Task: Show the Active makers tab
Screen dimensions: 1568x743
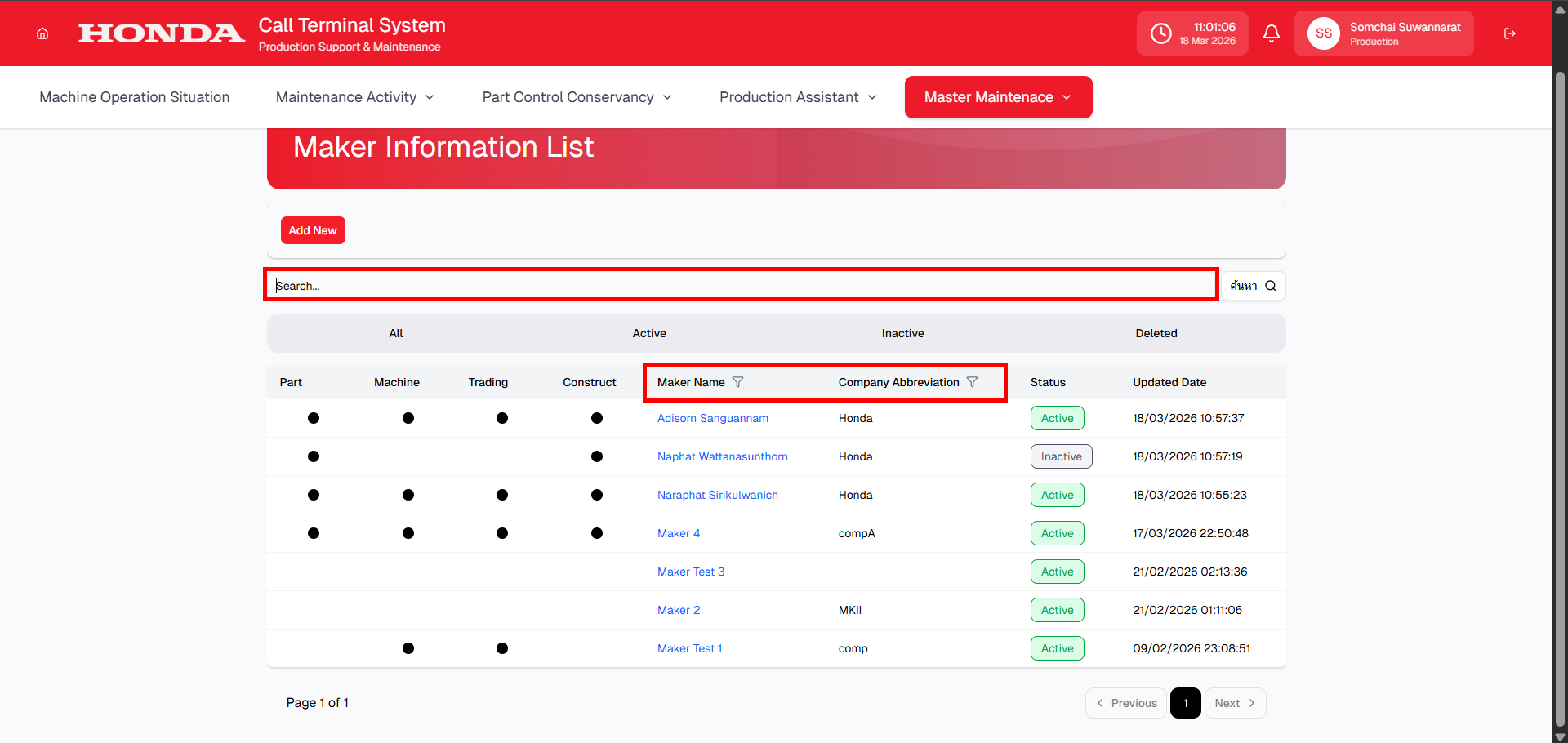Action: tap(649, 333)
